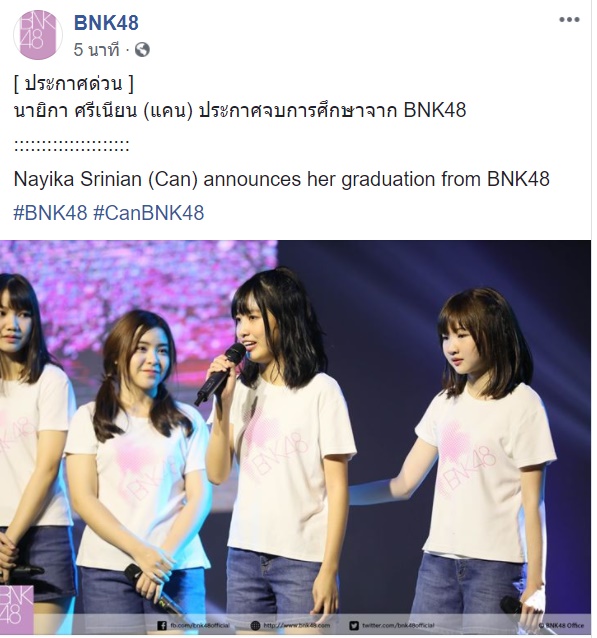Follow the #BNK48 hashtag

50,213
